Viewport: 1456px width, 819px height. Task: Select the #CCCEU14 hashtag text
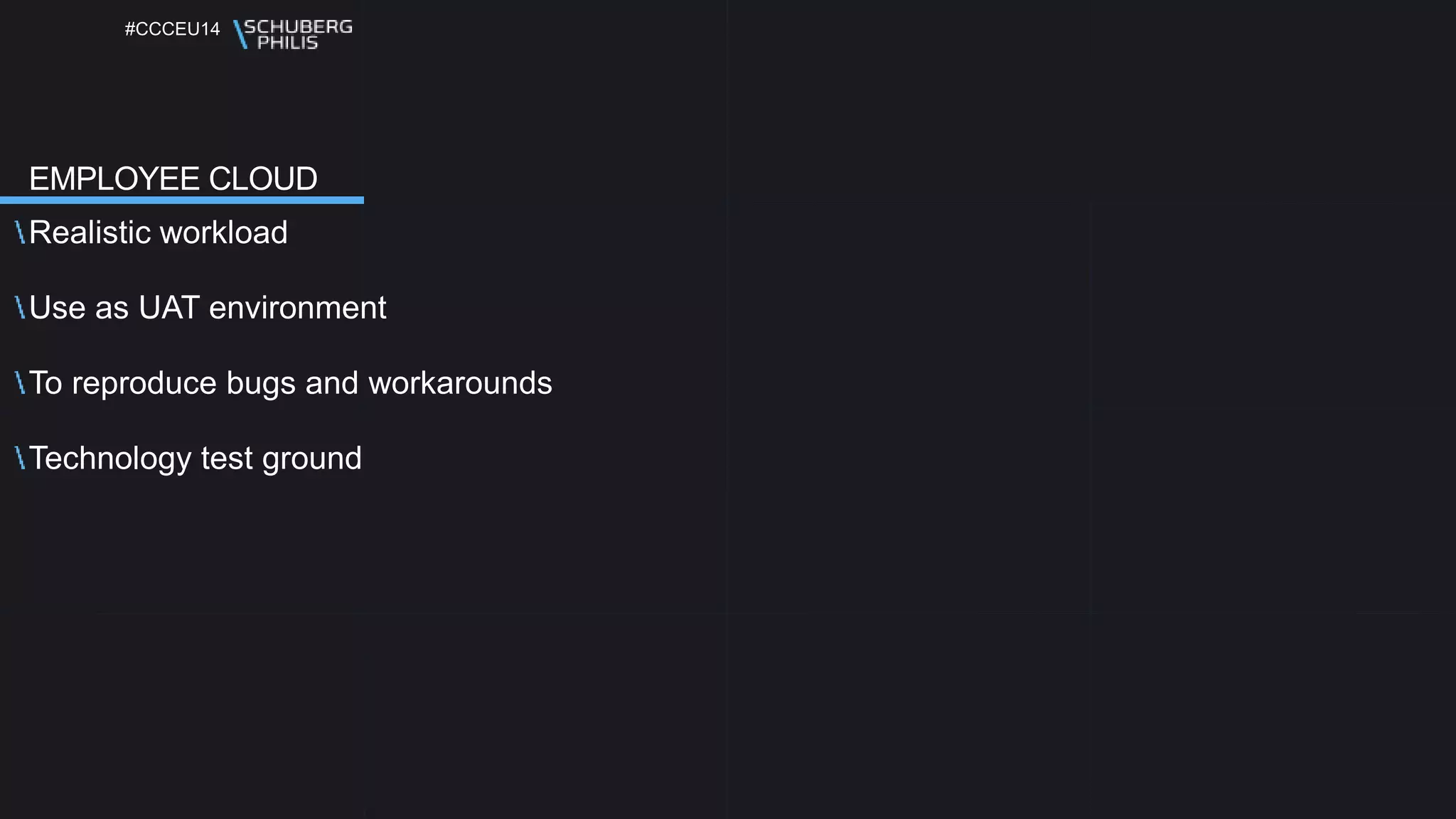point(173,29)
